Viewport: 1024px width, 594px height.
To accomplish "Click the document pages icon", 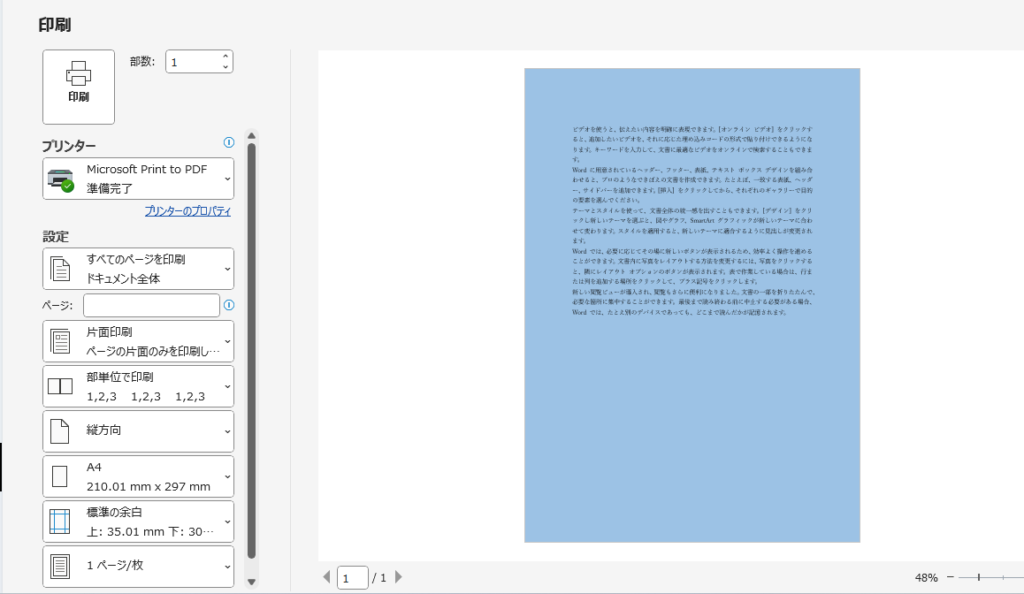I will 60,269.
